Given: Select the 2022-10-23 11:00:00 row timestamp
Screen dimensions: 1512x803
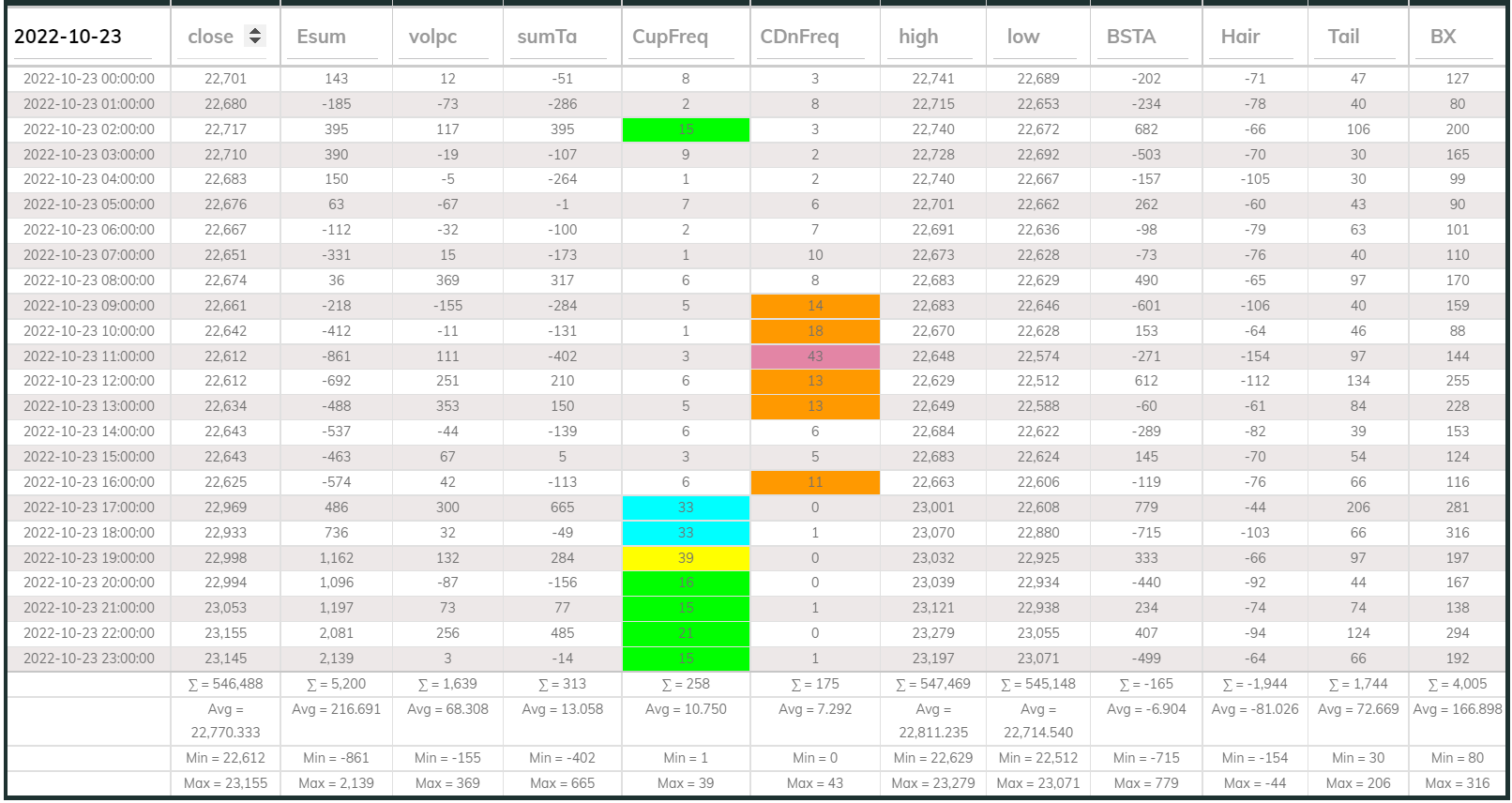Looking at the screenshot, I should (89, 356).
